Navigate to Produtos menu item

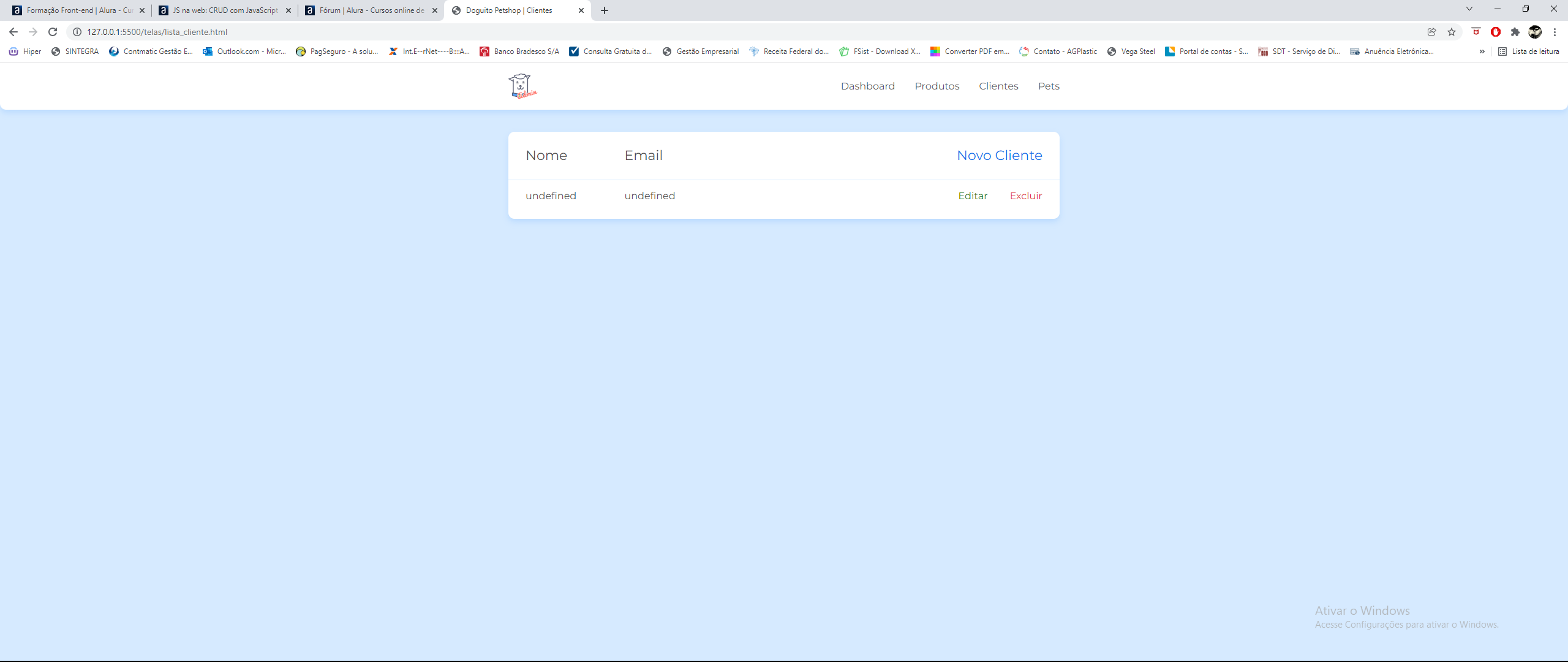click(x=937, y=85)
